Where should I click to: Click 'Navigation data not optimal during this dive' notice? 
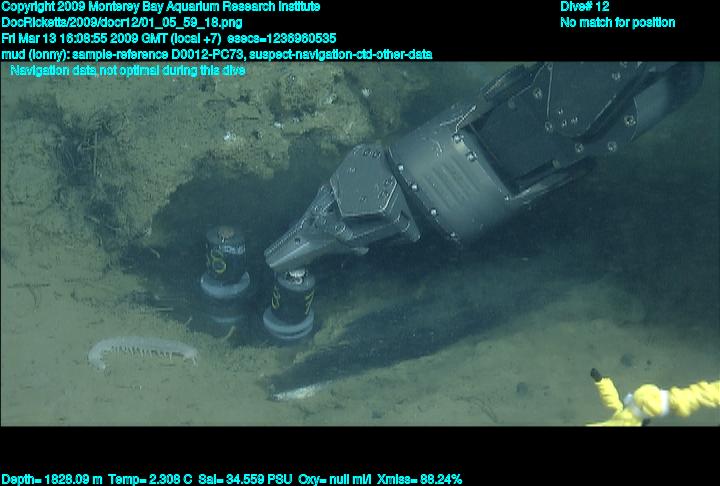click(x=128, y=70)
